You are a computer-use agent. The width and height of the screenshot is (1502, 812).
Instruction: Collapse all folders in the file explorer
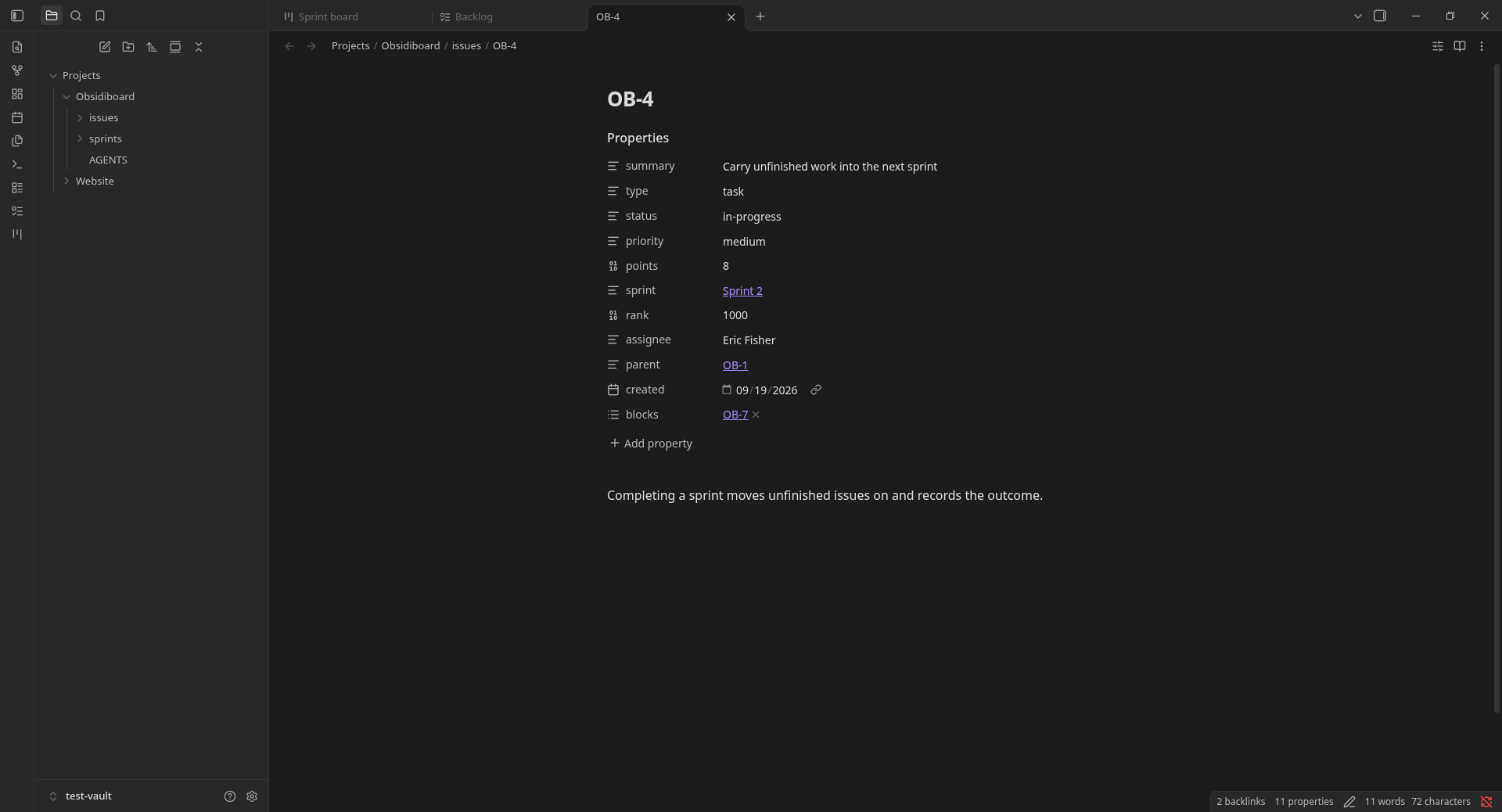199,47
